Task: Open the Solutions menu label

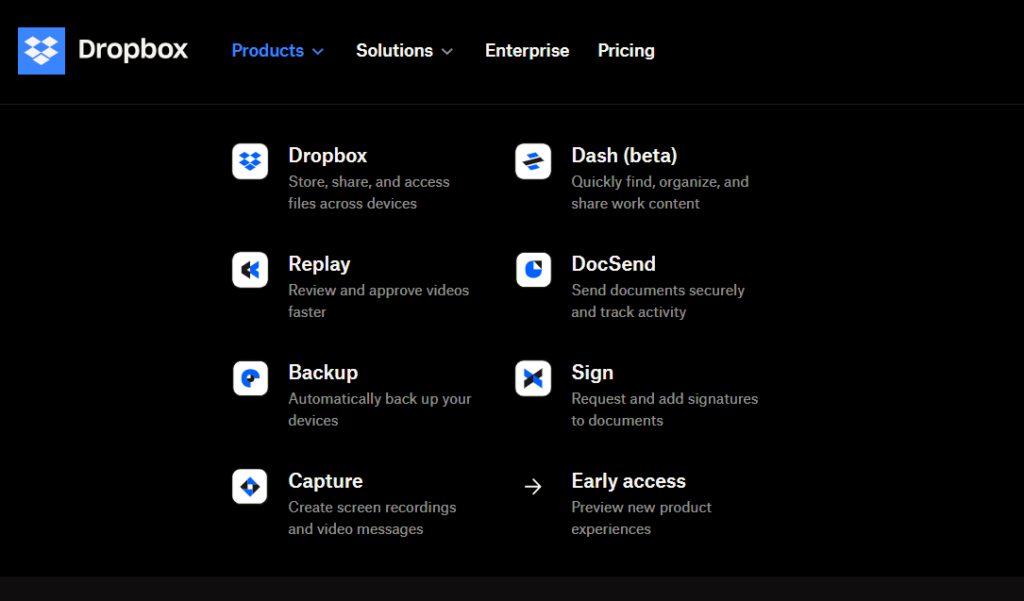Action: 394,50
